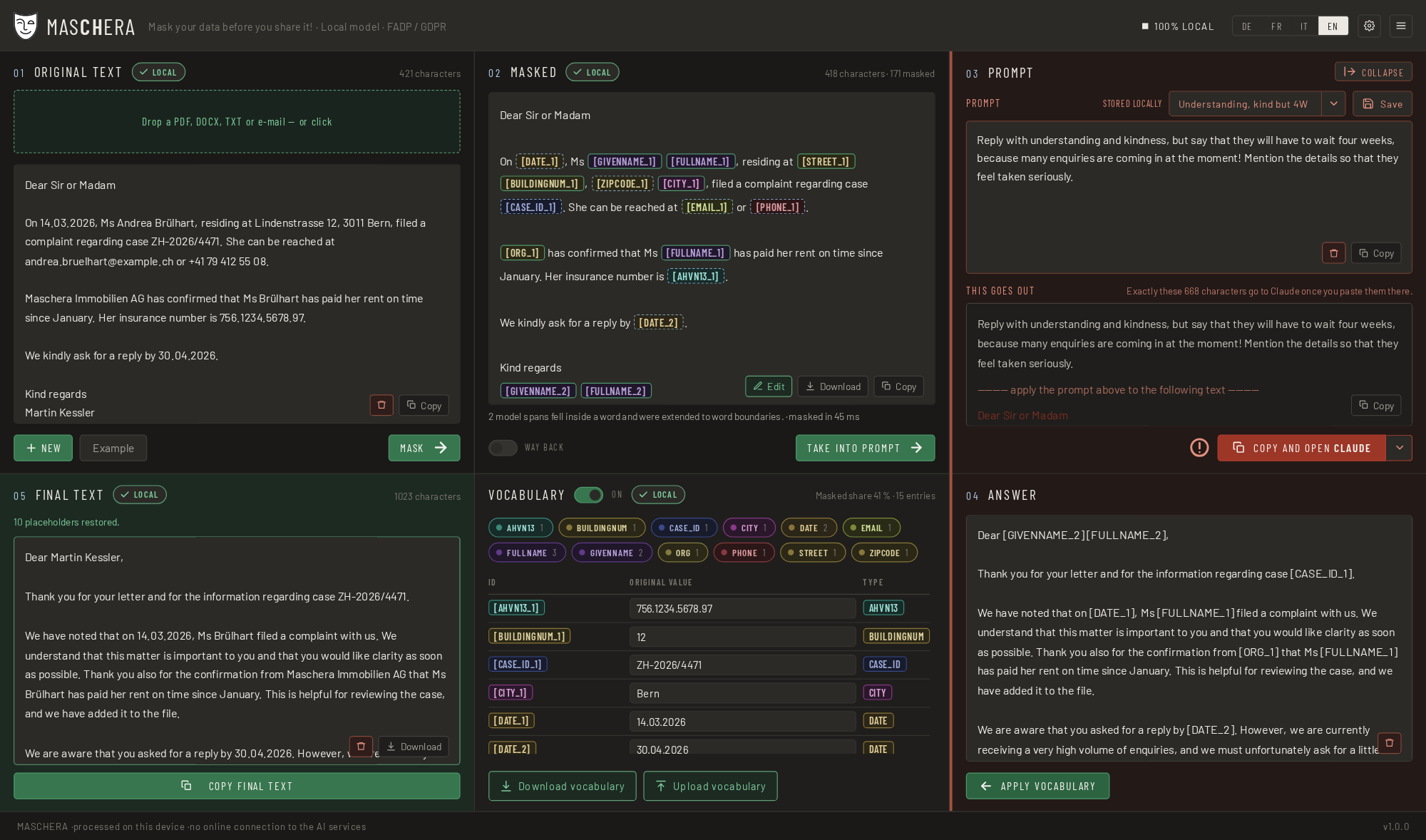1426x840 pixels.
Task: Toggle the FULLNAME type filter chip
Action: (x=527, y=553)
